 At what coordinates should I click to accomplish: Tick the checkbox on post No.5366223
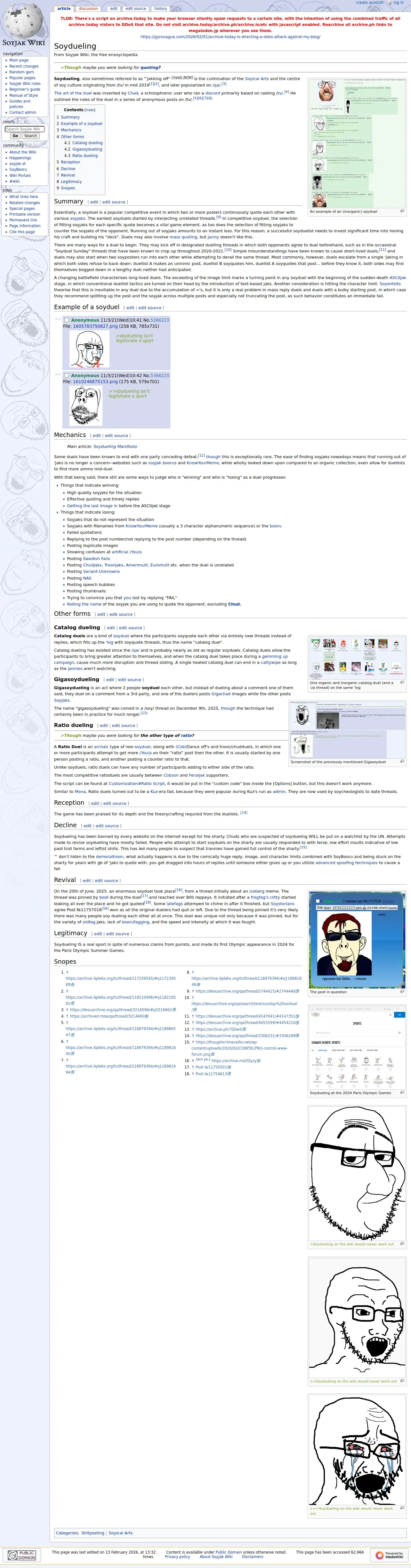(x=67, y=319)
